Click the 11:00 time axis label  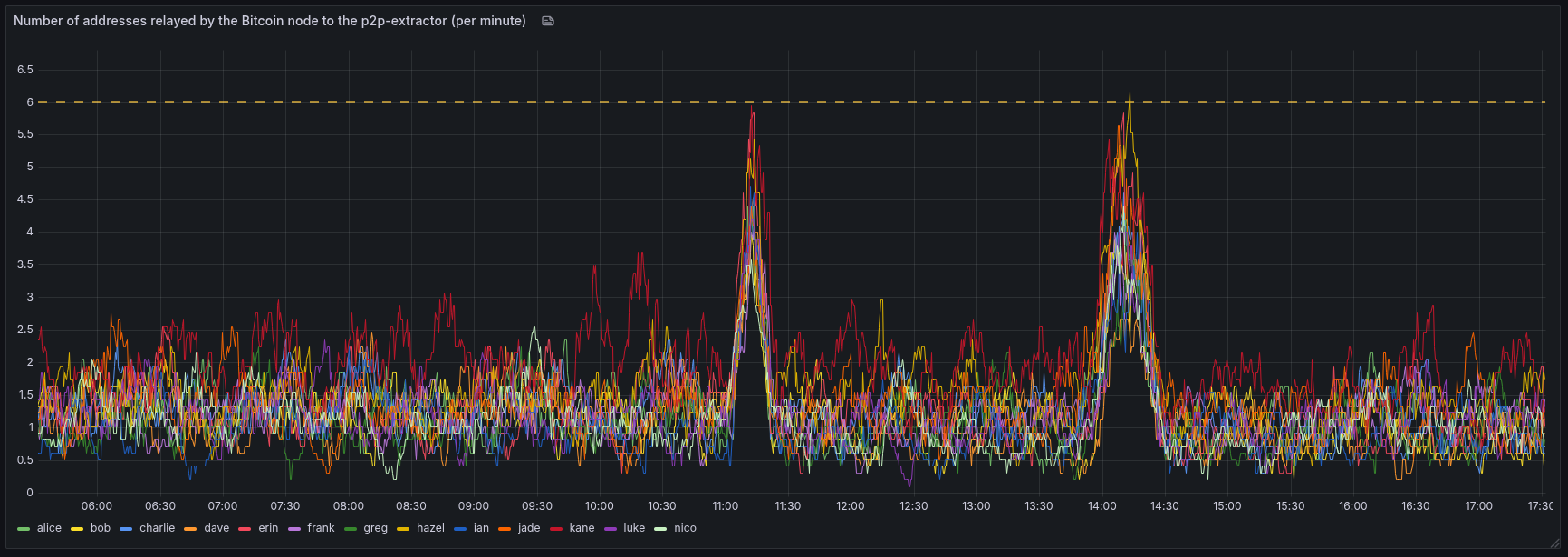point(725,506)
